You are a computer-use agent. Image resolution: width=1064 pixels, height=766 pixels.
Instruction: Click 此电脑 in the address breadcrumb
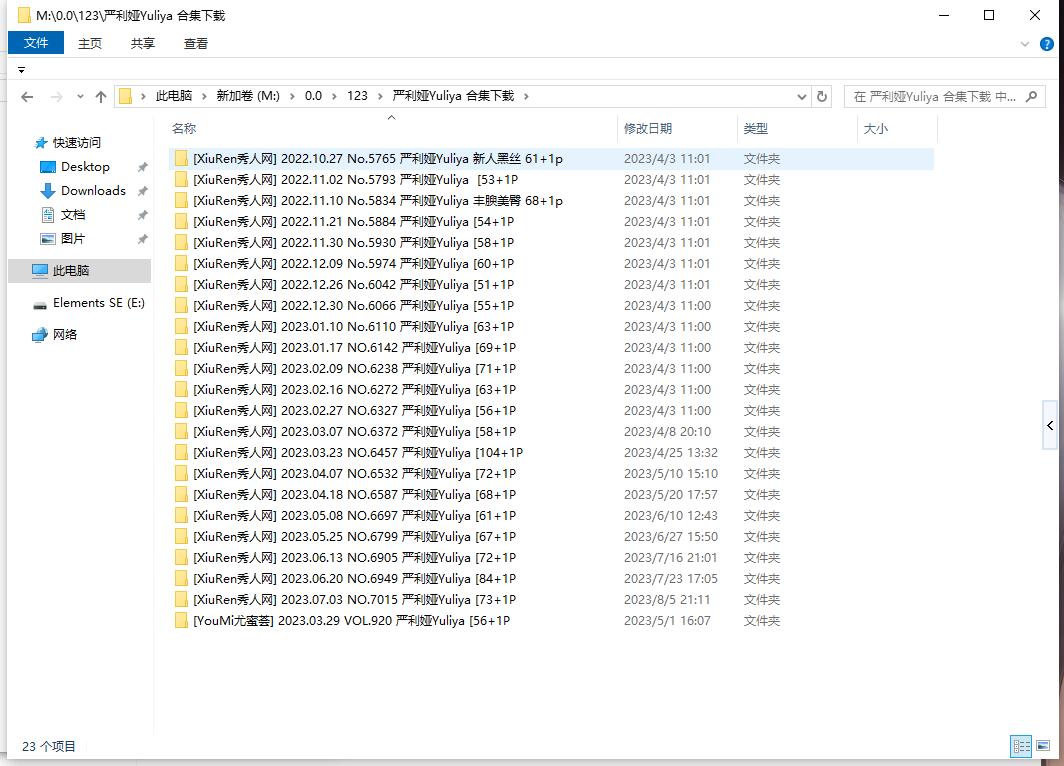tap(174, 96)
